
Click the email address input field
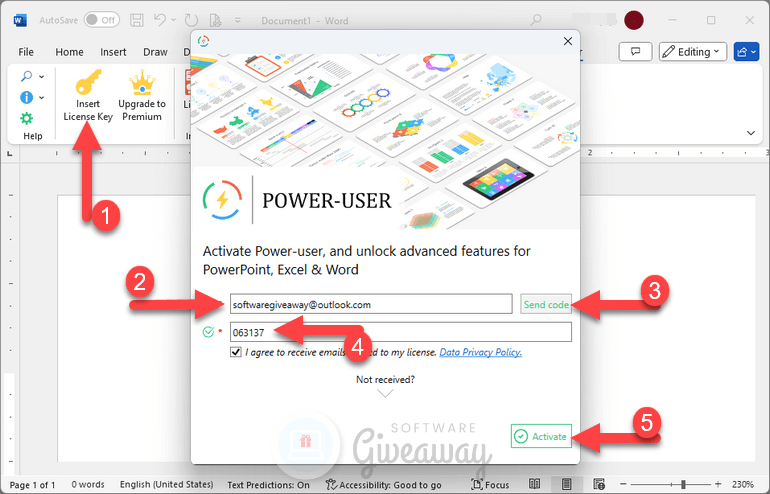(x=371, y=304)
